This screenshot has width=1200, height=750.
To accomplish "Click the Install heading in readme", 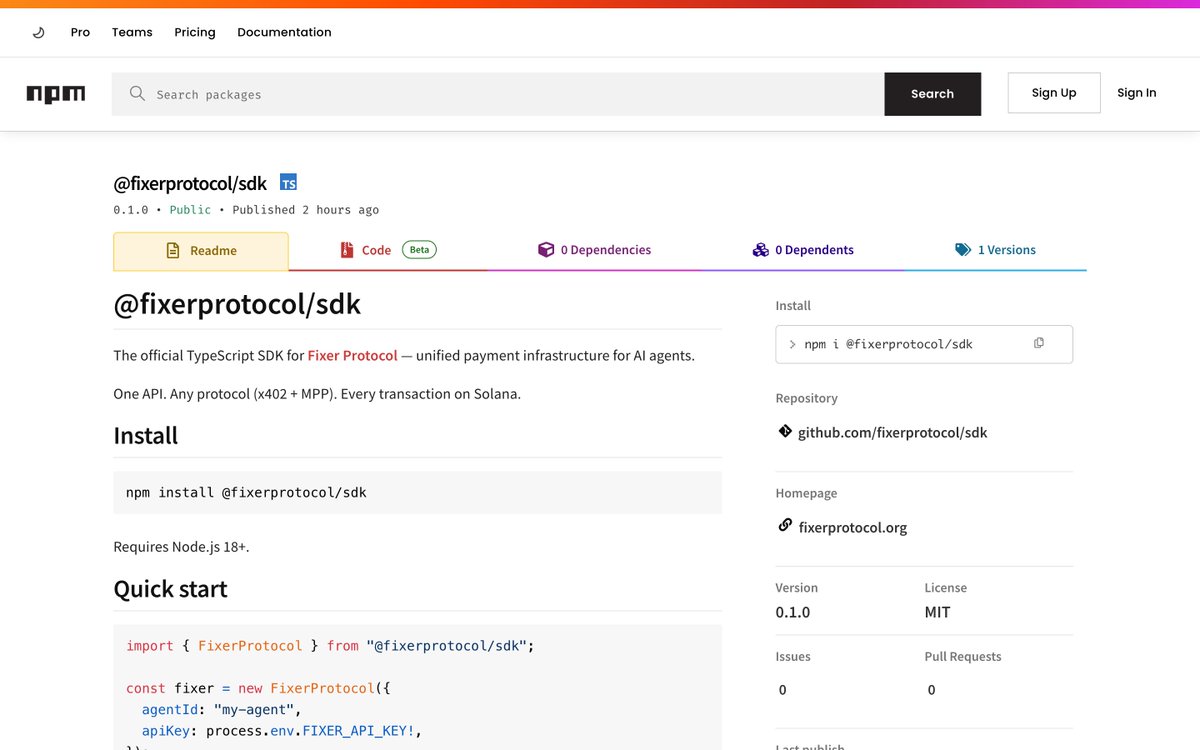I will pos(146,436).
